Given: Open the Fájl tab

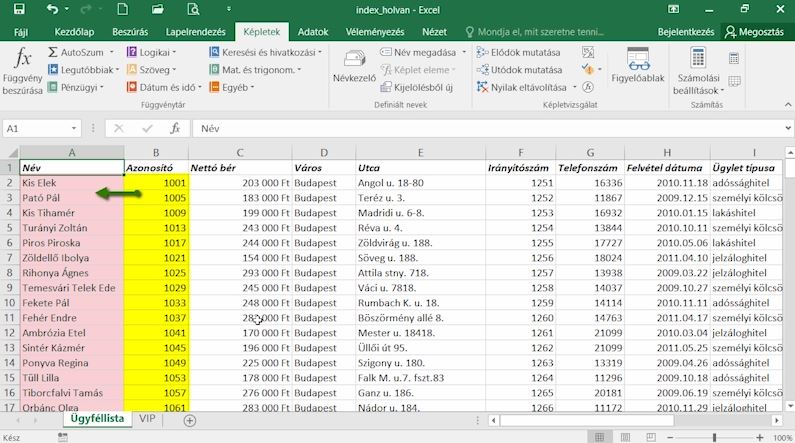Looking at the screenshot, I should (21, 32).
